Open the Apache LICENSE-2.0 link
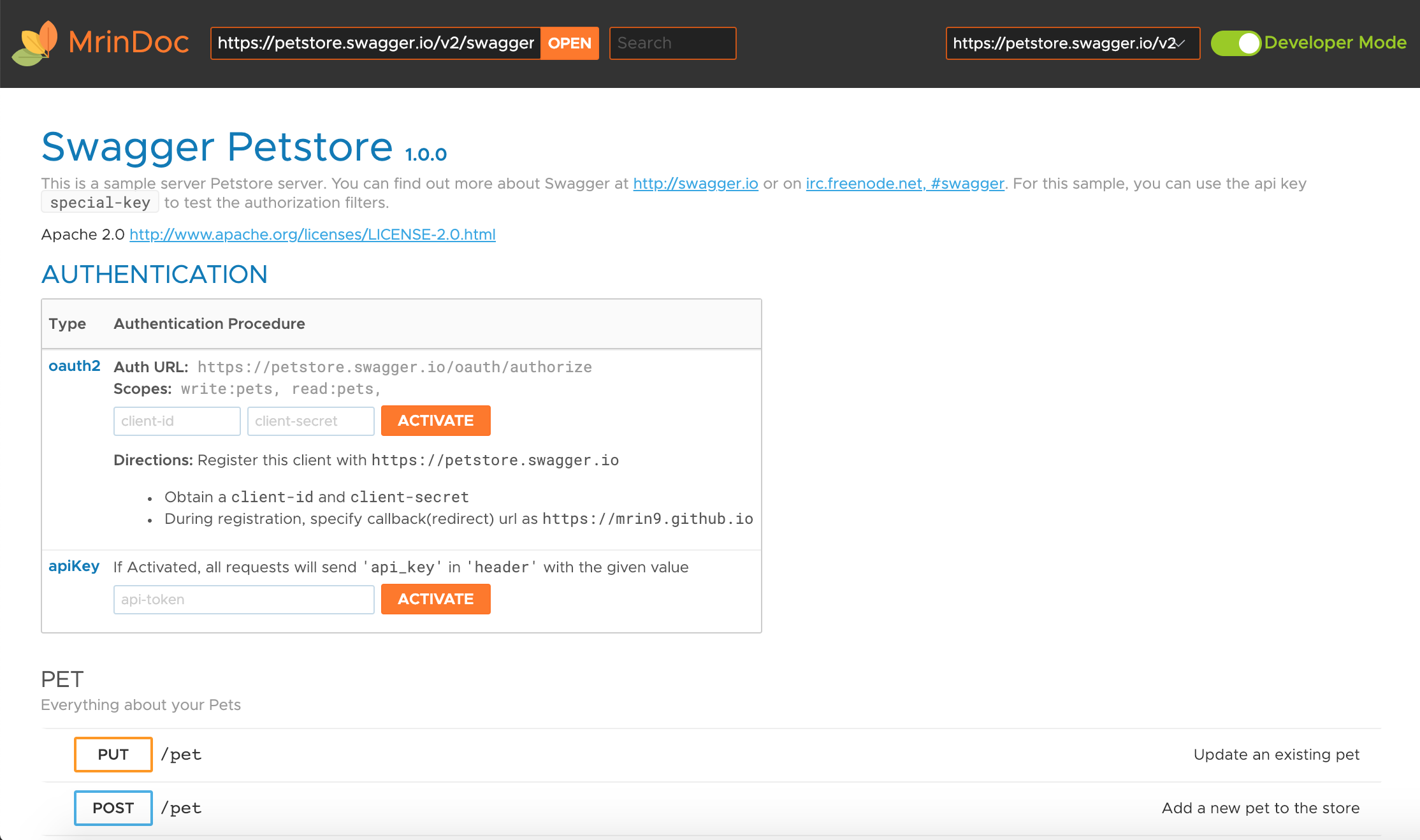Viewport: 1420px width, 840px height. 312,235
